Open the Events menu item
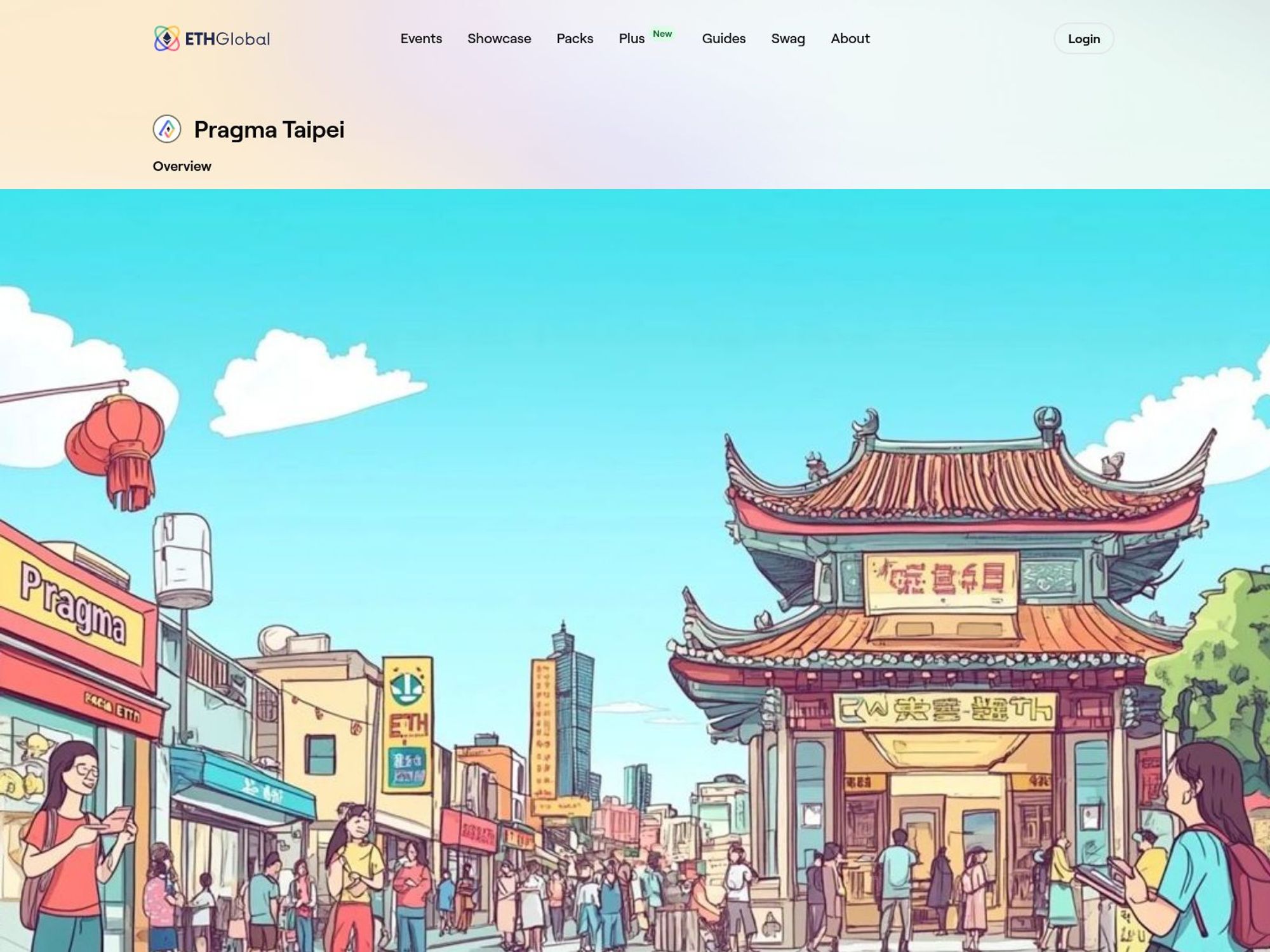1270x952 pixels. click(421, 39)
